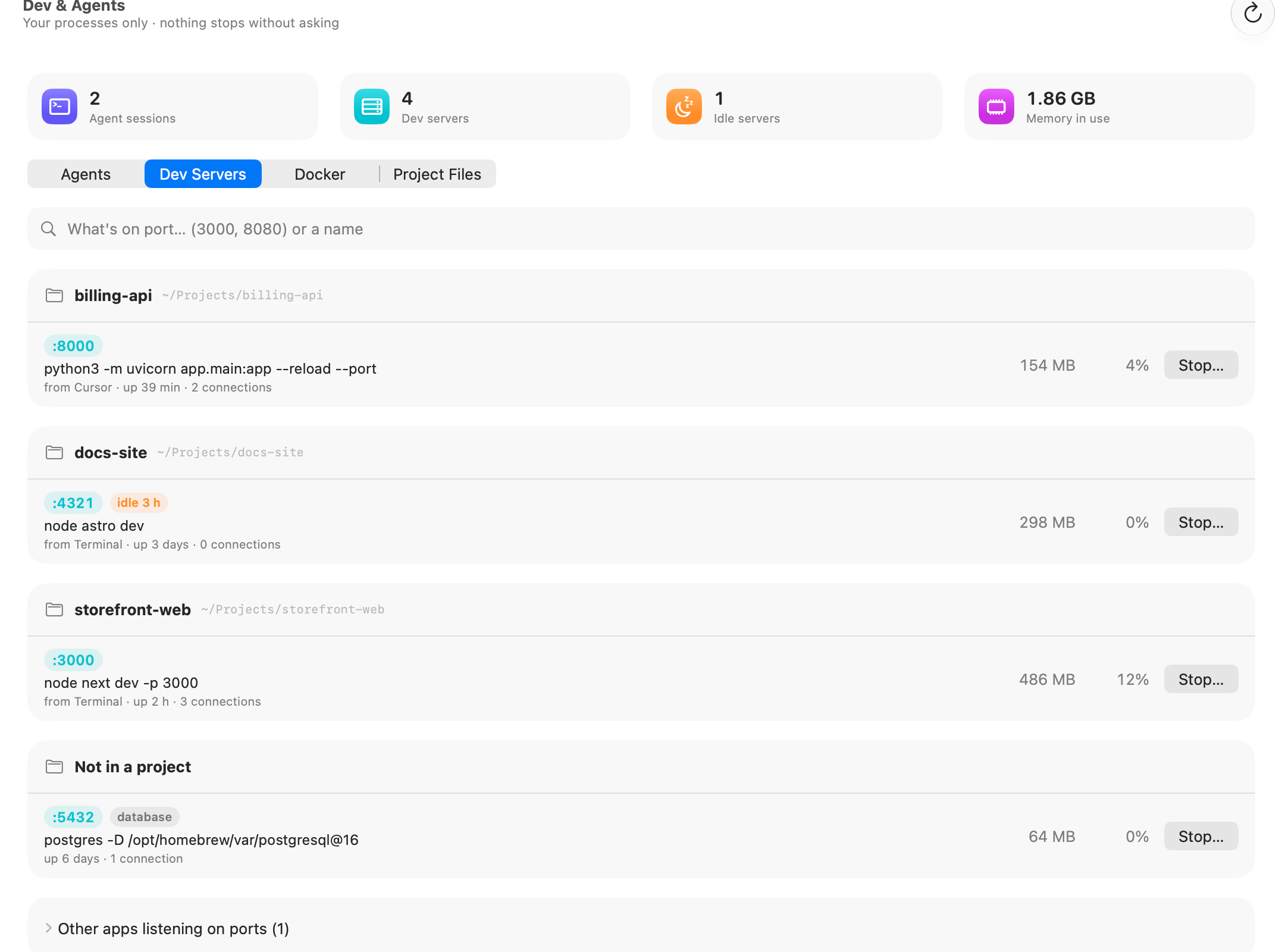
Task: Open the Project Files tab
Action: tap(437, 174)
